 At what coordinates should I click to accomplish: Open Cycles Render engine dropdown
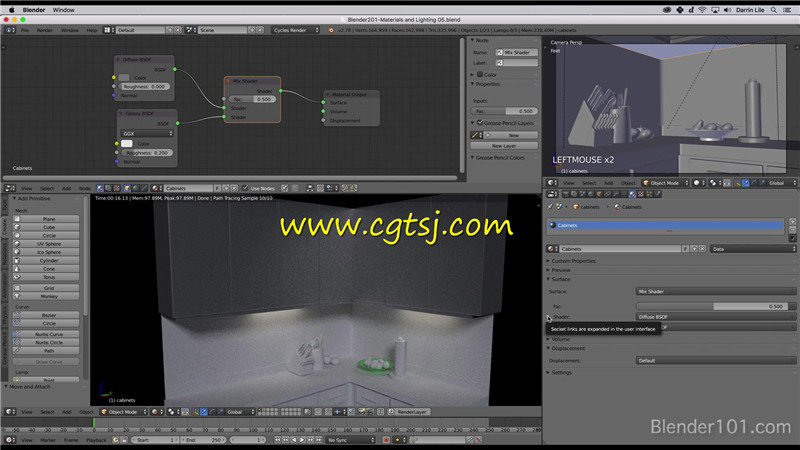pos(295,30)
